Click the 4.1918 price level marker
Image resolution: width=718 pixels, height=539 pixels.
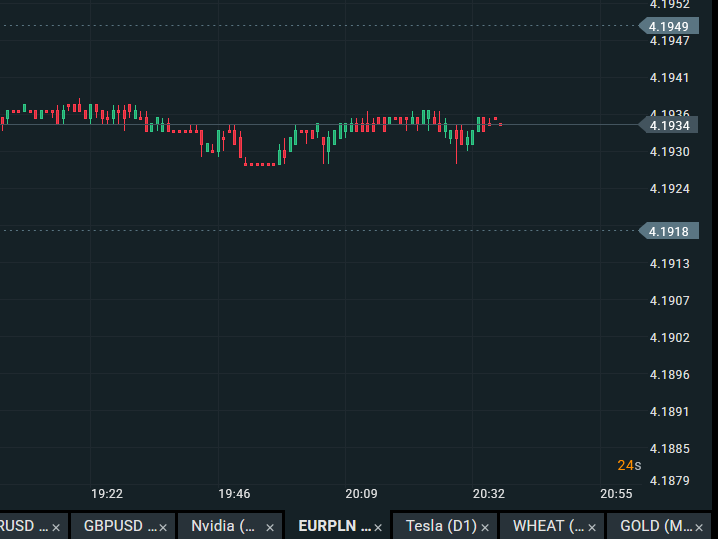pyautogui.click(x=669, y=231)
